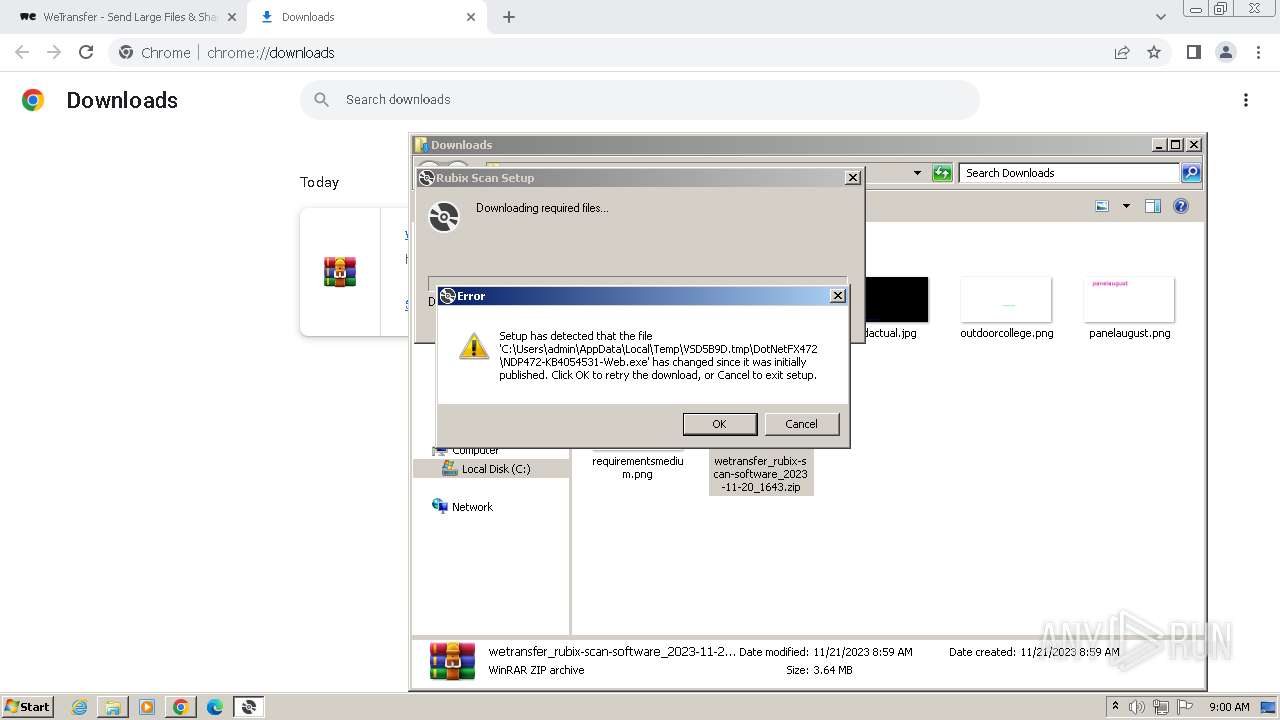Open the Explorer address bar dropdown

click(917, 173)
